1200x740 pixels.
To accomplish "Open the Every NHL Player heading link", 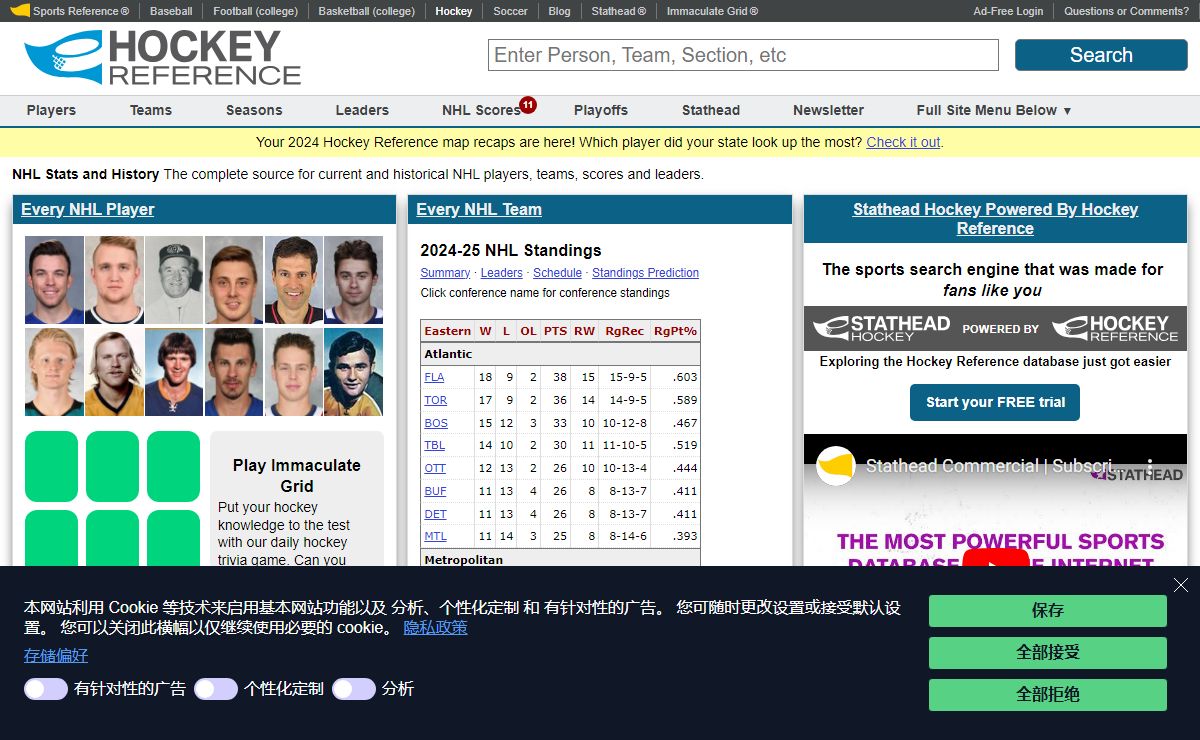I will pyautogui.click(x=88, y=209).
